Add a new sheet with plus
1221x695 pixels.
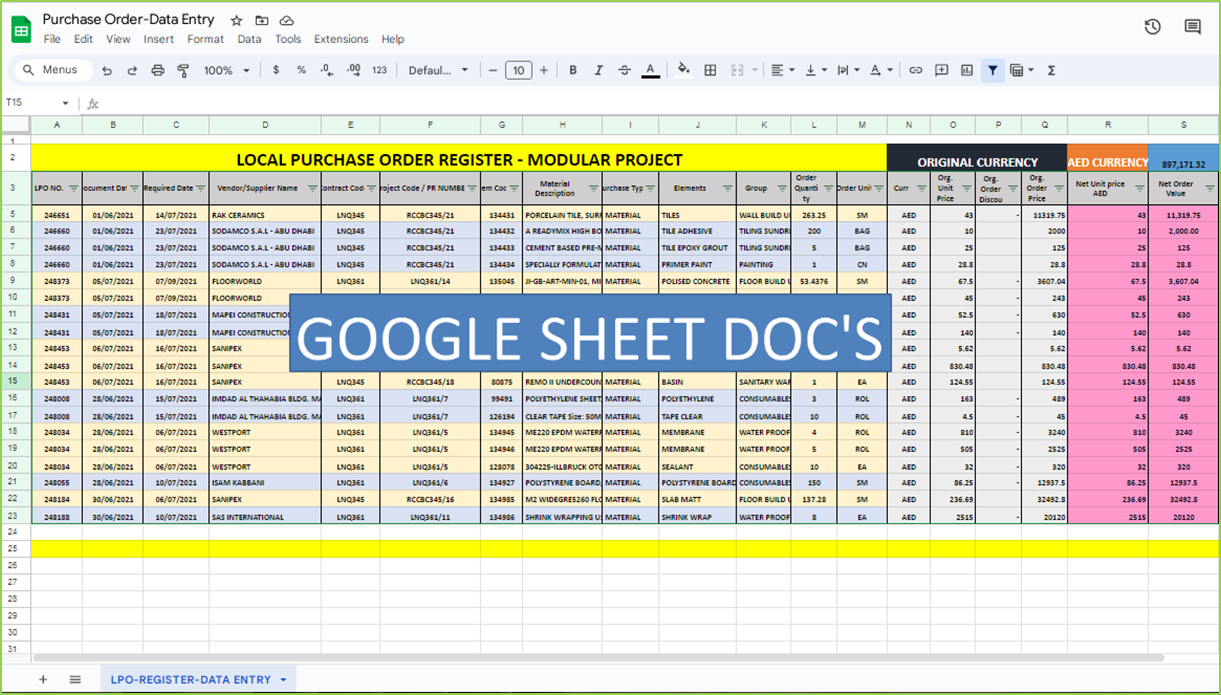click(x=43, y=679)
